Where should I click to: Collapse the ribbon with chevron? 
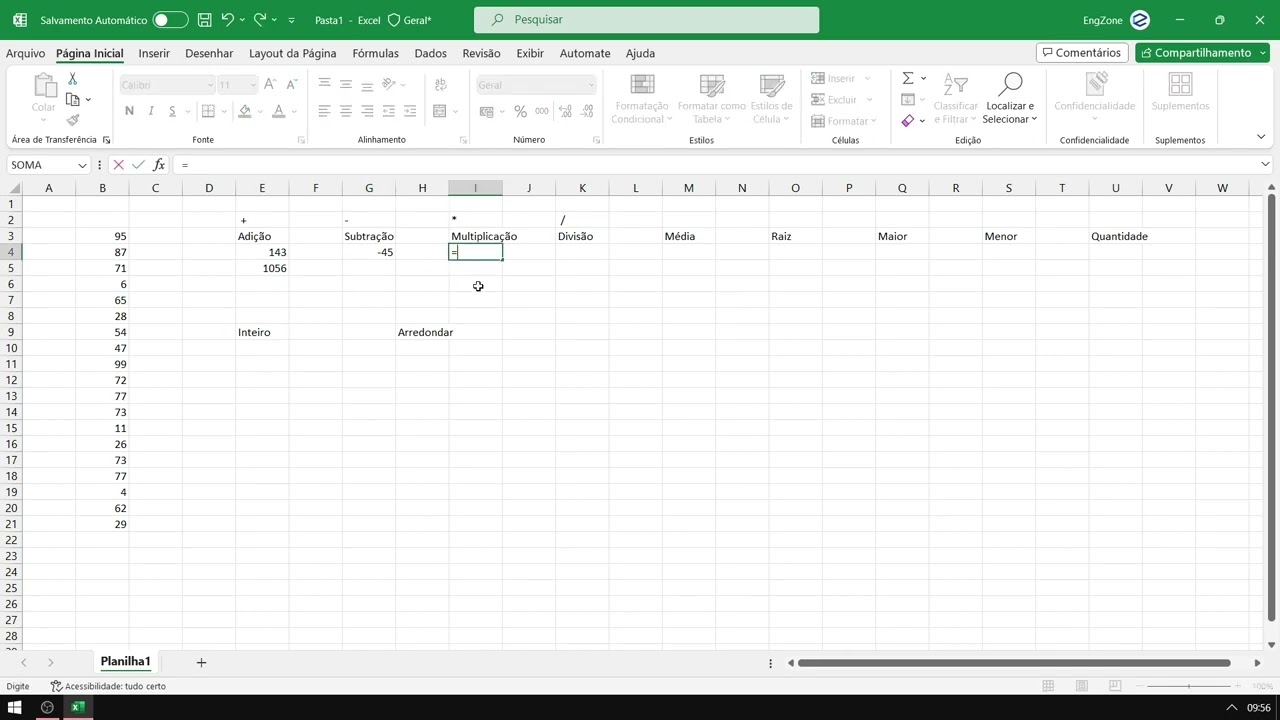(1261, 137)
